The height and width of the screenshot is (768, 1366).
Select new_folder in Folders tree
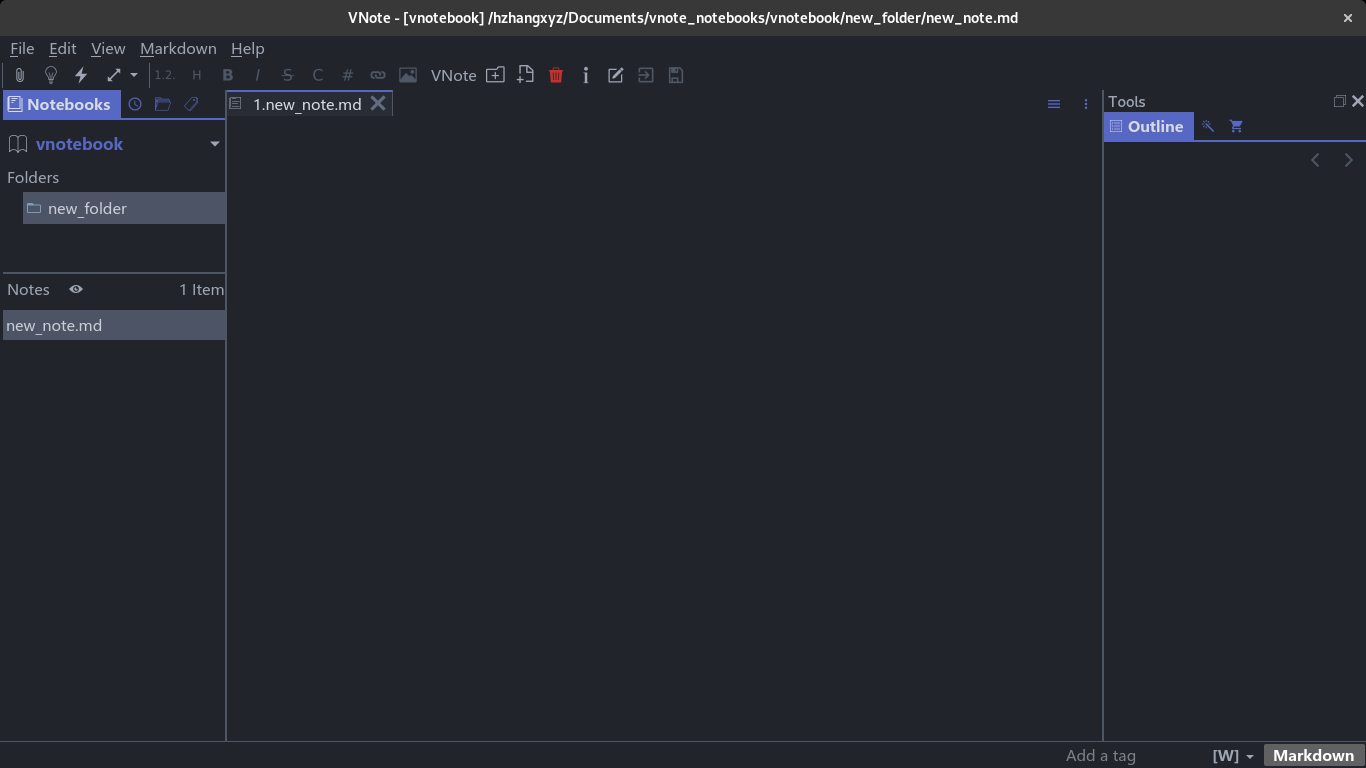pyautogui.click(x=124, y=208)
